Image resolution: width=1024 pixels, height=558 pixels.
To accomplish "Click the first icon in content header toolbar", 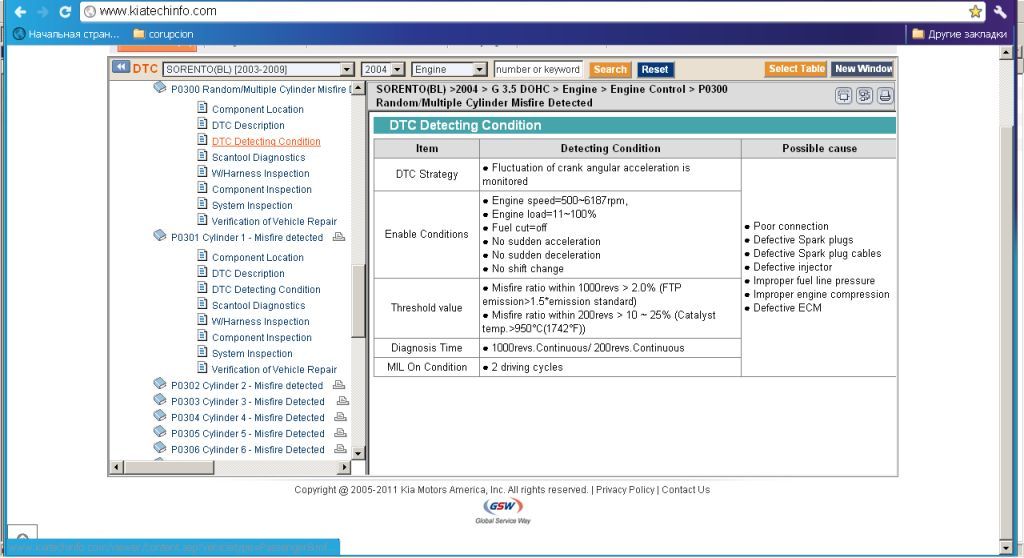I will [x=844, y=96].
